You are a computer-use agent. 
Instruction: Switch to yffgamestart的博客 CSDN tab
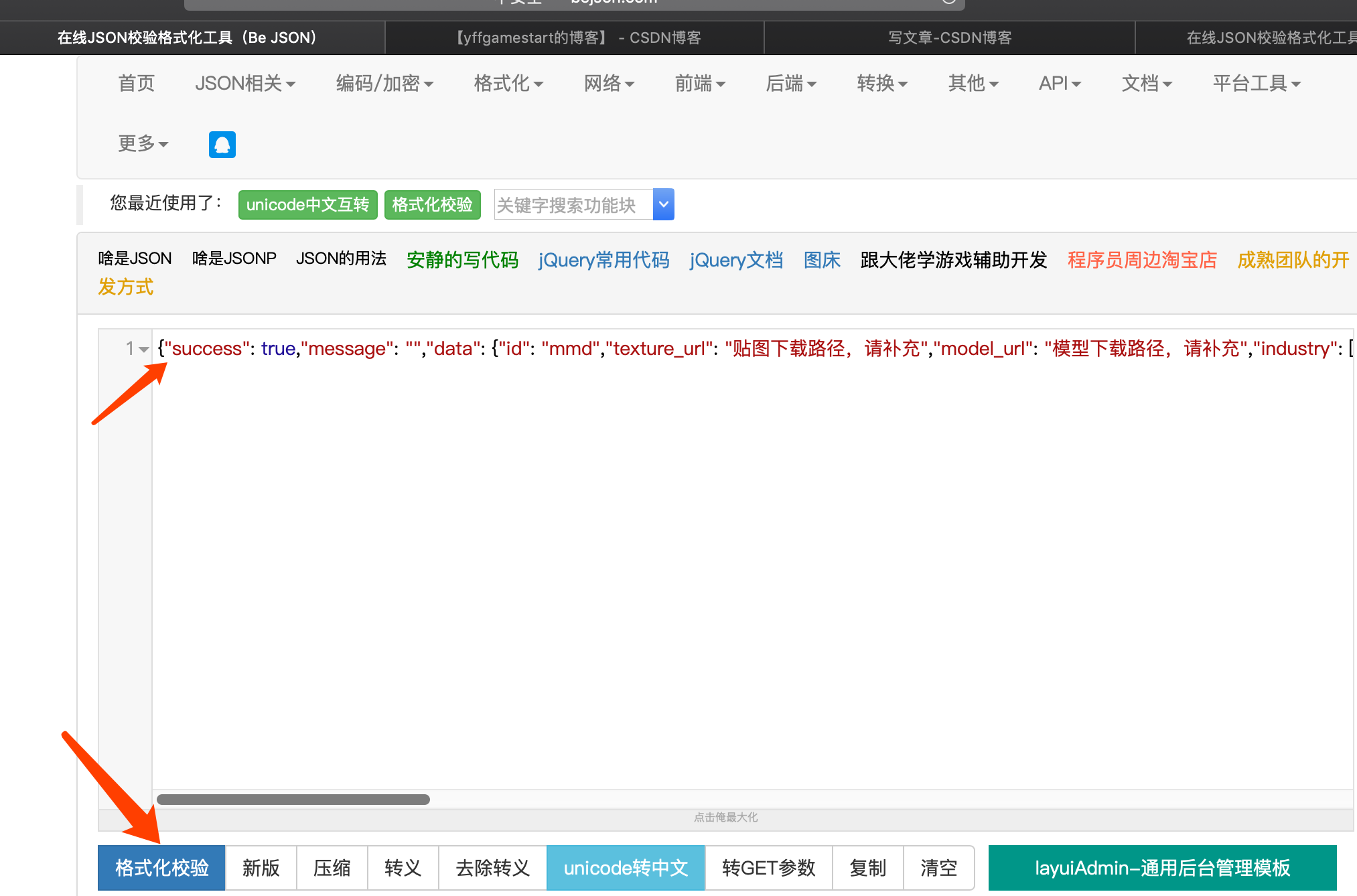(x=578, y=38)
